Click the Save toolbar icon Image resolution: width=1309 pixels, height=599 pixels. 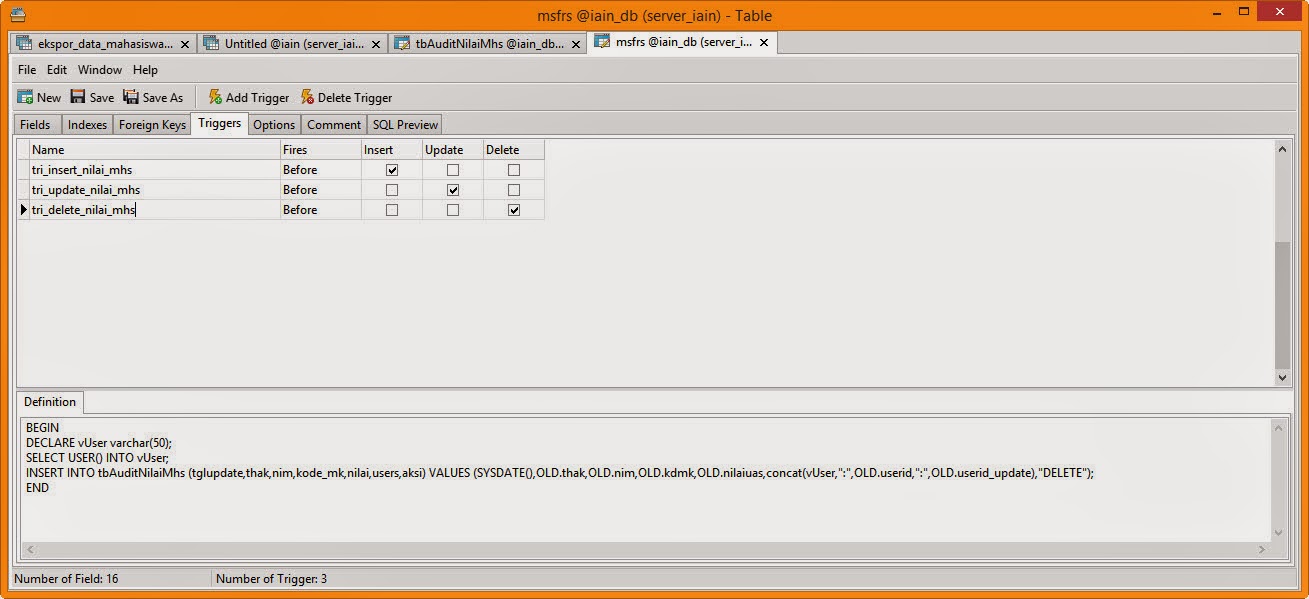(x=77, y=97)
